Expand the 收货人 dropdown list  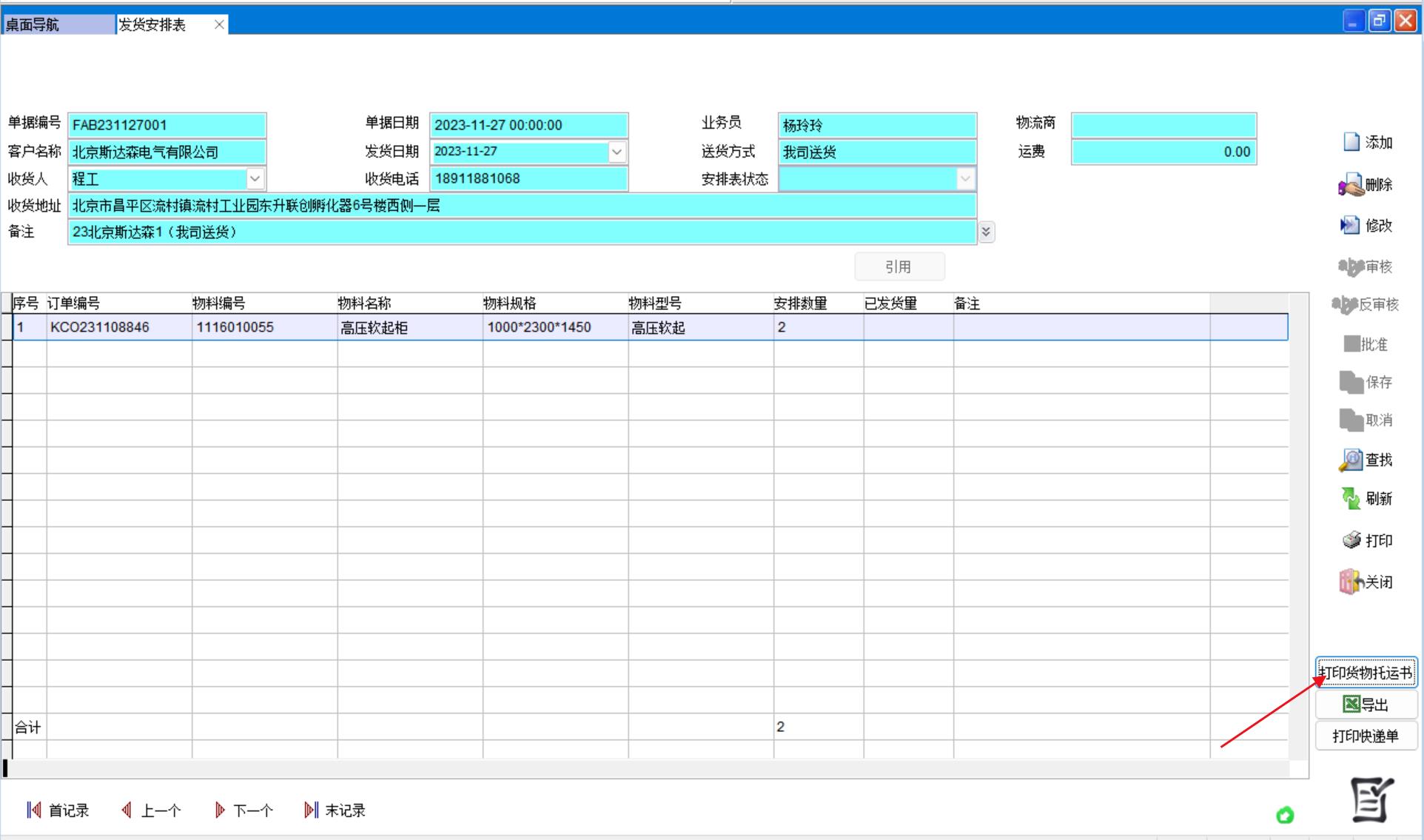click(x=255, y=178)
